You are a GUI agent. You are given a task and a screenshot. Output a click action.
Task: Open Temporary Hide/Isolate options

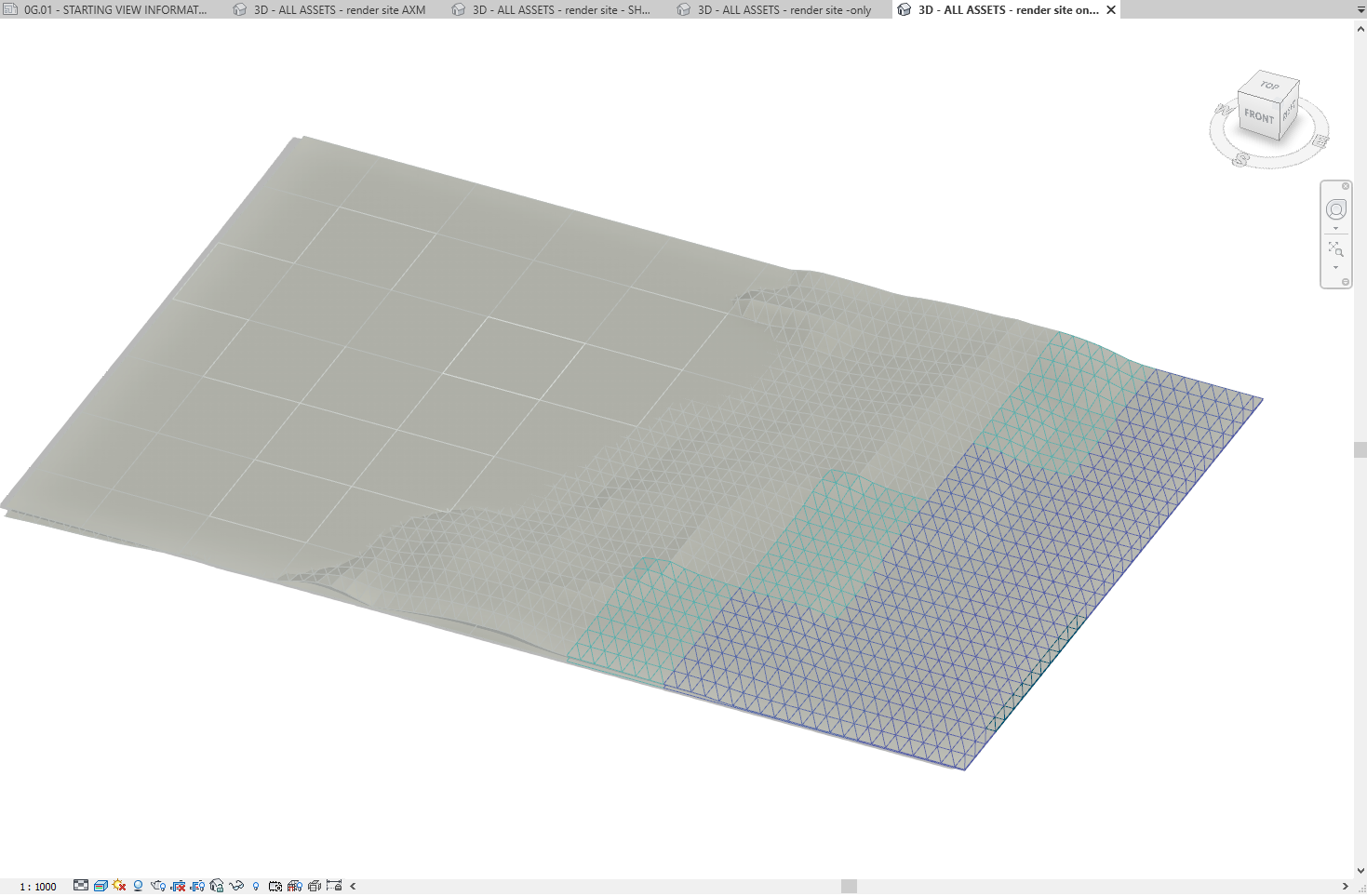[237, 886]
